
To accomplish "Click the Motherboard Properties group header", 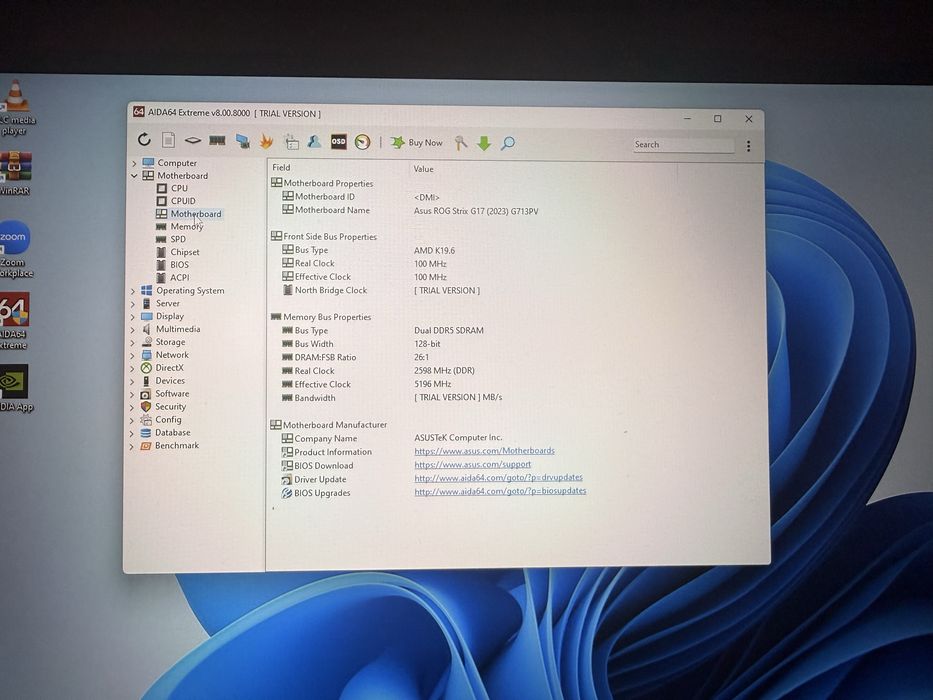I will coord(322,183).
